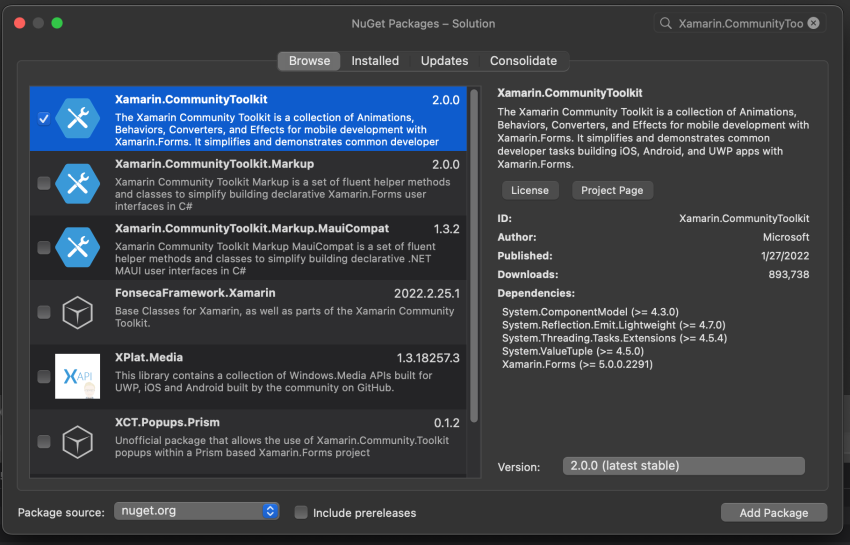This screenshot has height=545, width=850.
Task: Open the Consolidate tab
Action: [x=523, y=61]
